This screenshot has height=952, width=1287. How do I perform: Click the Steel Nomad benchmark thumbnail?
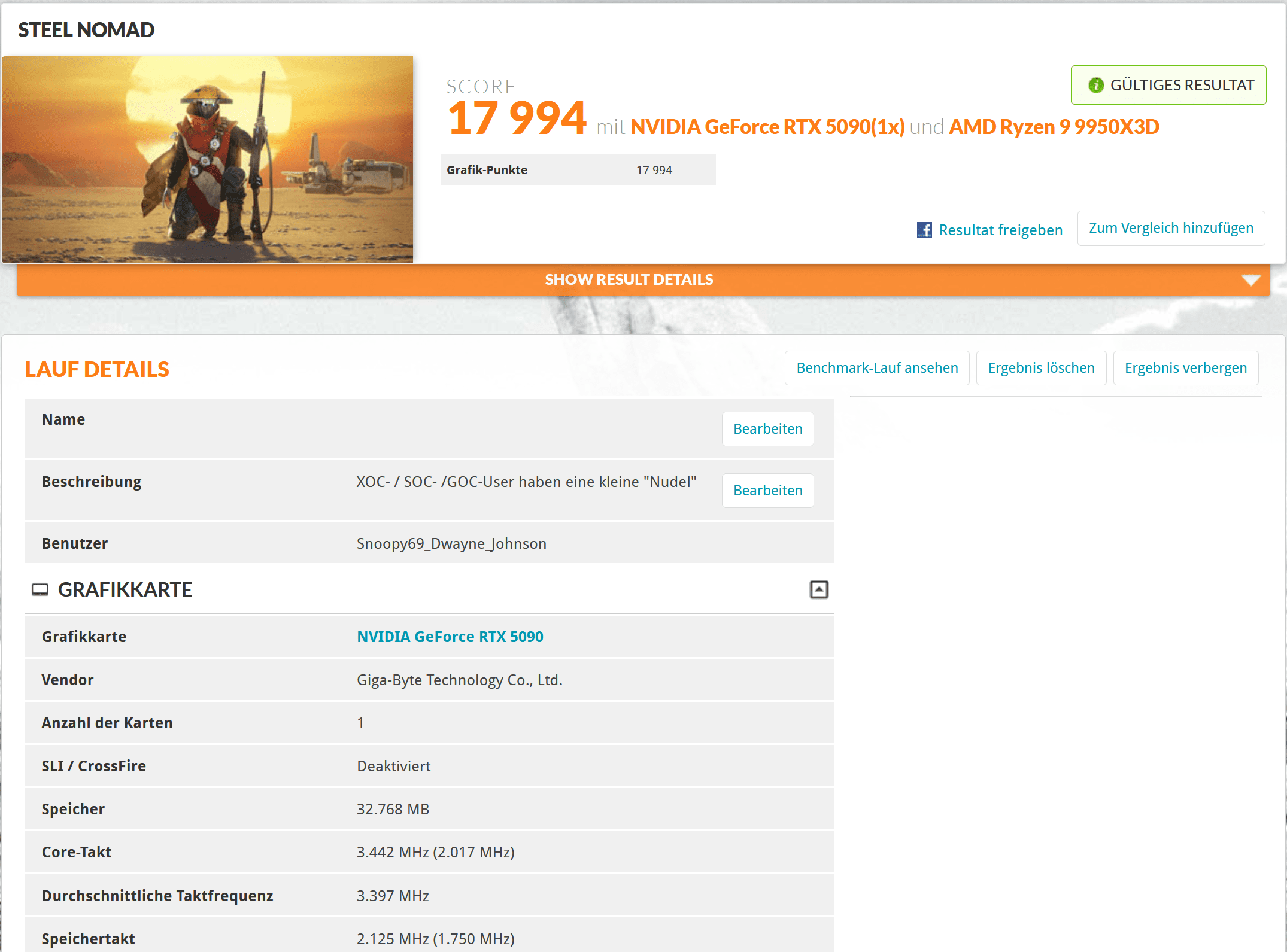pyautogui.click(x=207, y=160)
